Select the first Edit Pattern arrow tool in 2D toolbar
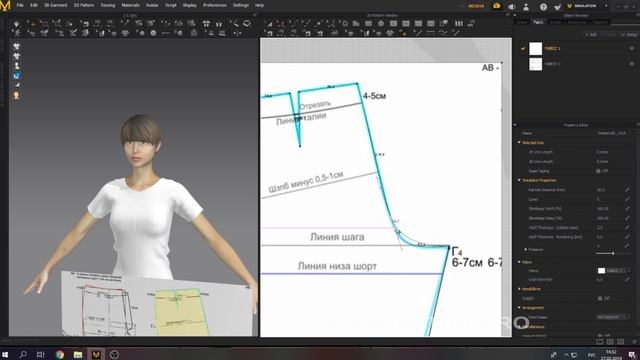640x360 pixels. [269, 24]
